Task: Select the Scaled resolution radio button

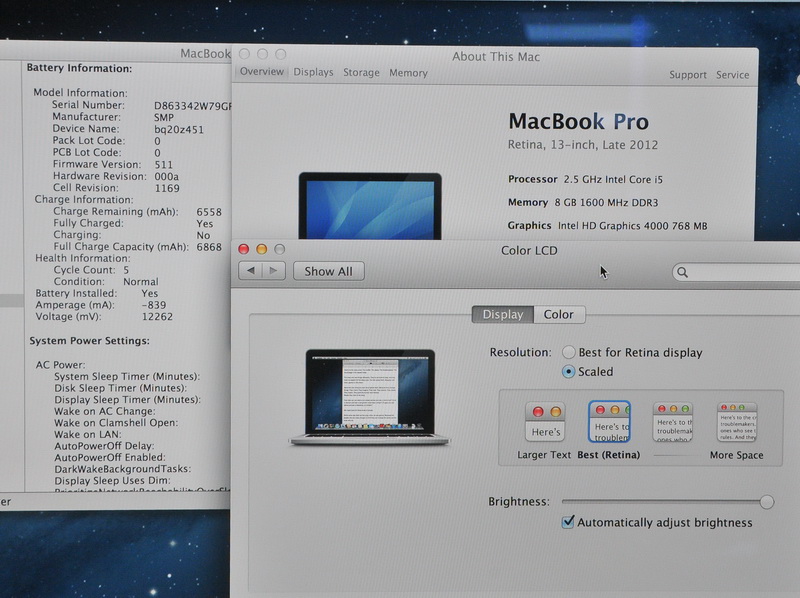Action: click(568, 371)
